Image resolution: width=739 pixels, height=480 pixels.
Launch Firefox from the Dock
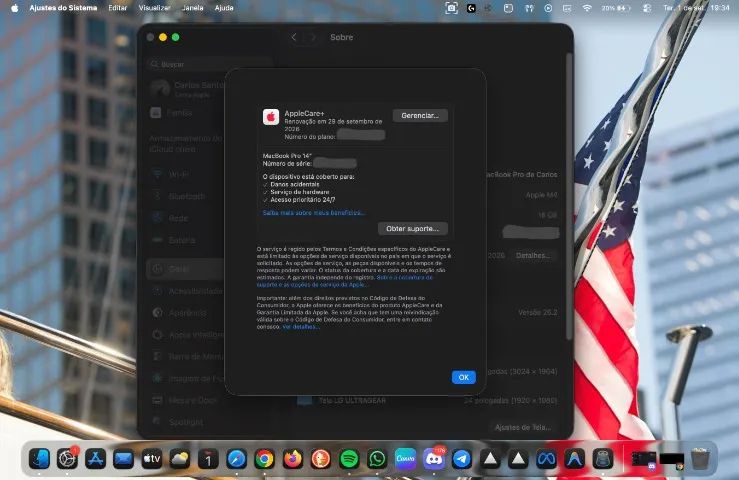(x=293, y=459)
